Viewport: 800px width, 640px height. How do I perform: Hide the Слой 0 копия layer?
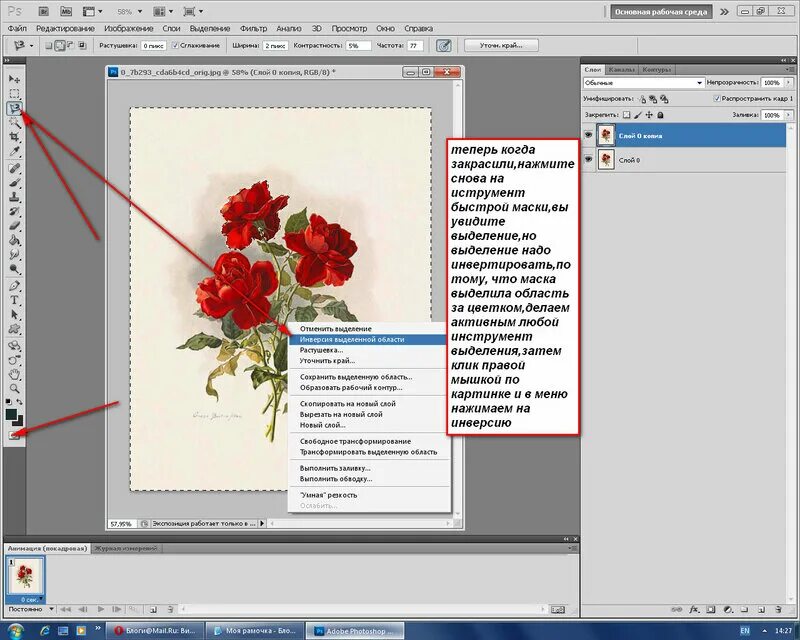coord(588,135)
